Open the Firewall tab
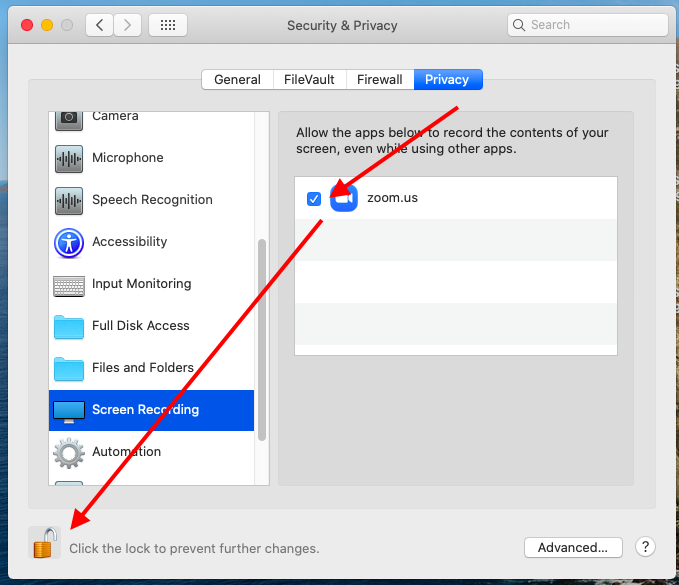 click(x=380, y=80)
